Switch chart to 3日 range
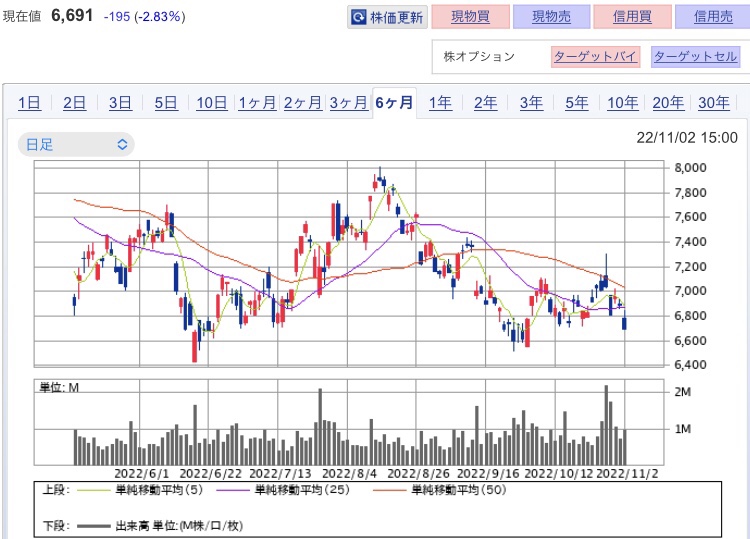750x539 pixels. tap(120, 103)
